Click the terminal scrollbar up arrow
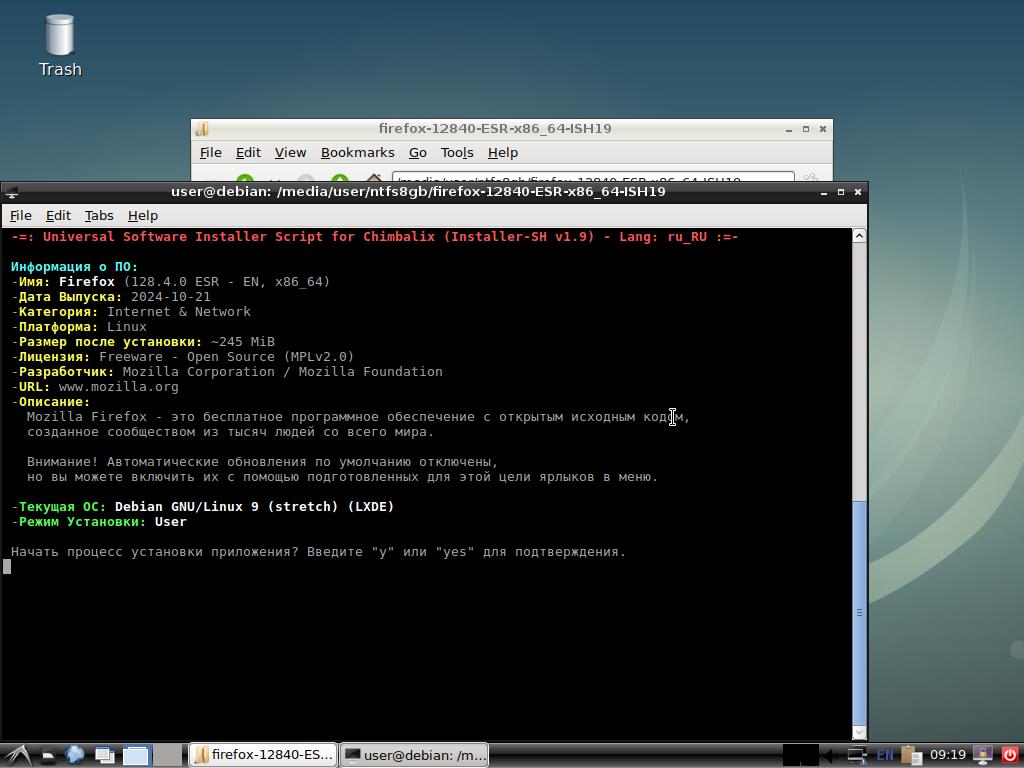 (x=859, y=236)
